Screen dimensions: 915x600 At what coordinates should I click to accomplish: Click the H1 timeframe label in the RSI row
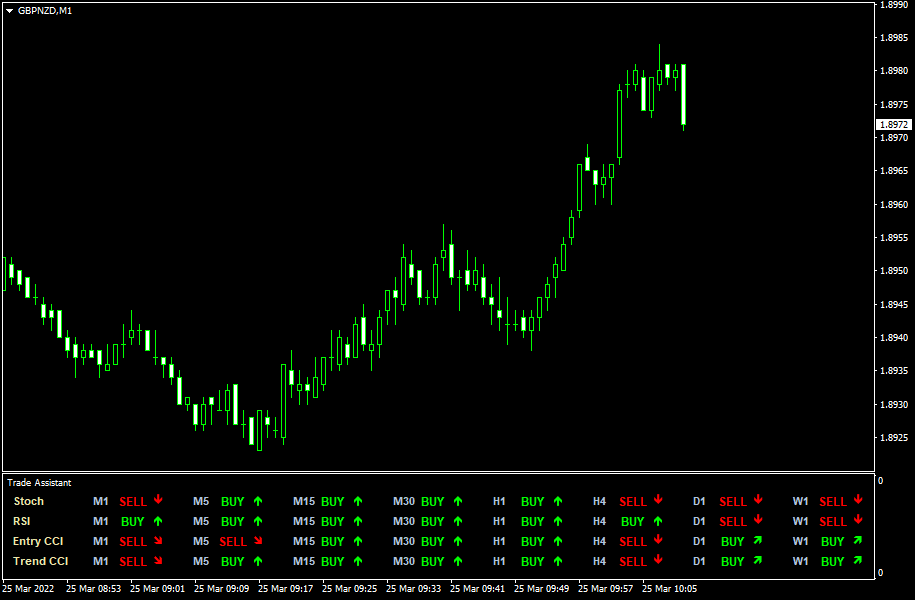click(x=499, y=521)
